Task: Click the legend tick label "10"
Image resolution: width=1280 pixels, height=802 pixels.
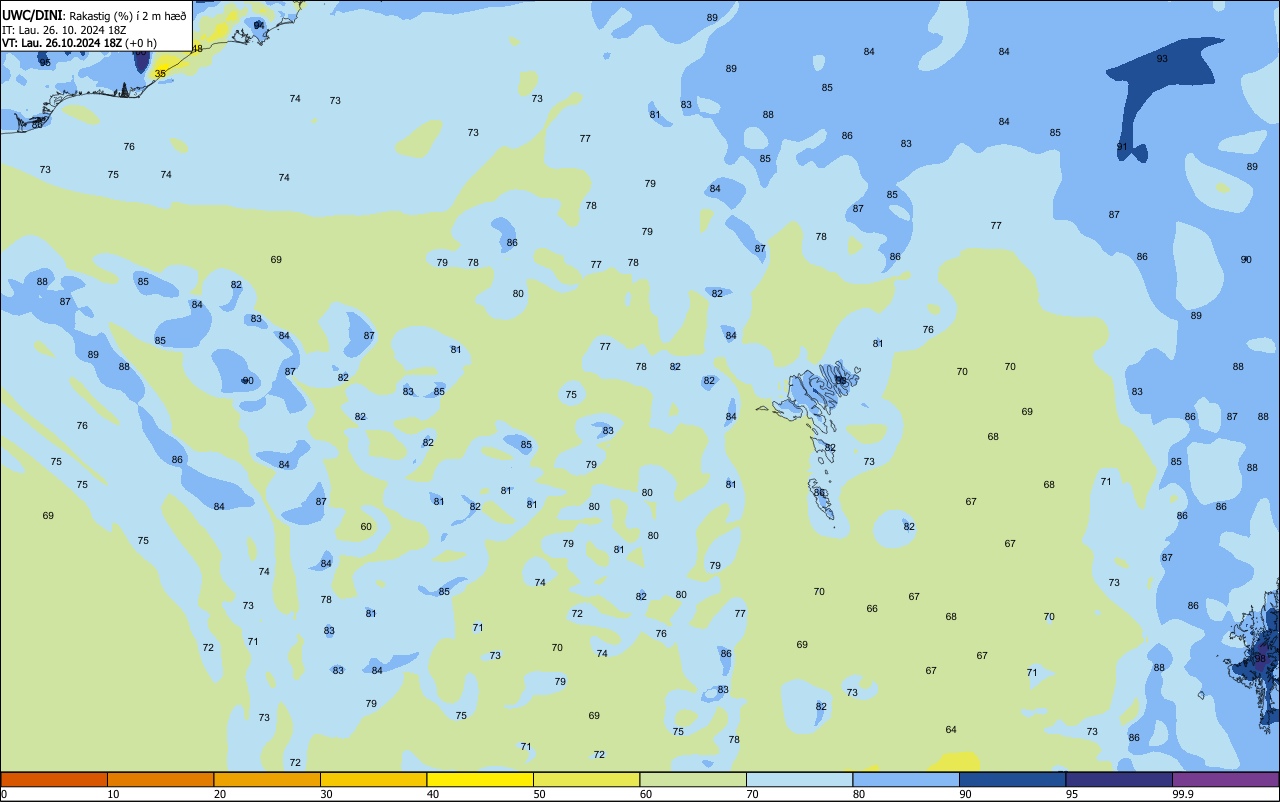Action: (113, 794)
